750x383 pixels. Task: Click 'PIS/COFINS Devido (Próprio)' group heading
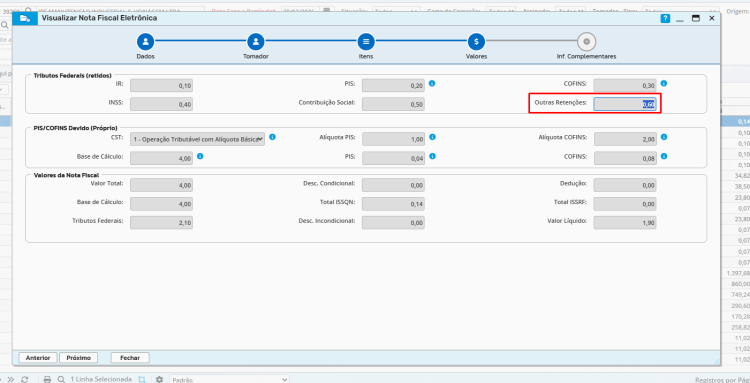pyautogui.click(x=76, y=128)
